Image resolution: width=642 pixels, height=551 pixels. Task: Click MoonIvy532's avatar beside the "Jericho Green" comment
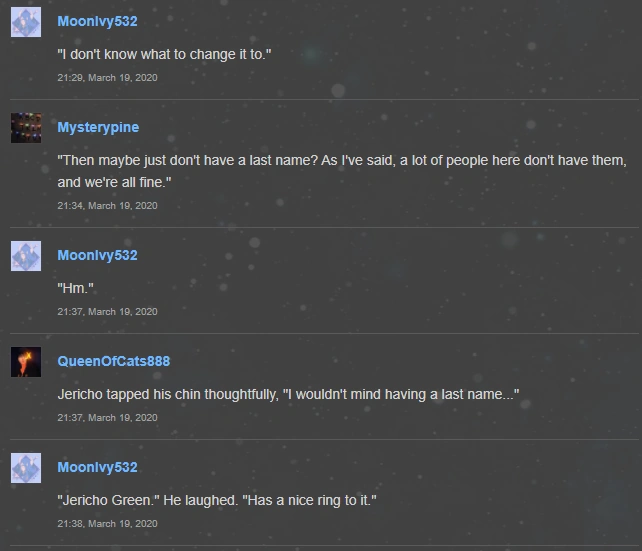26,468
